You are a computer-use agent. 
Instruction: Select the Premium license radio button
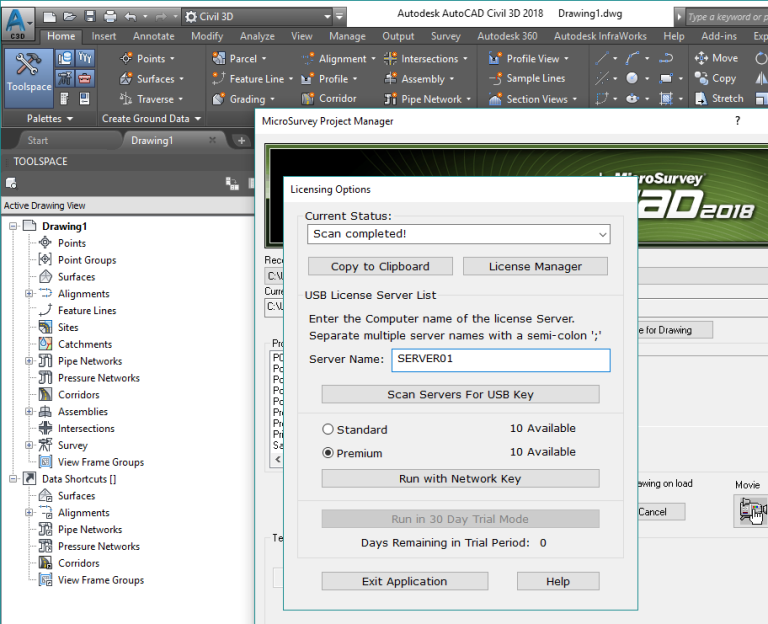click(x=328, y=453)
